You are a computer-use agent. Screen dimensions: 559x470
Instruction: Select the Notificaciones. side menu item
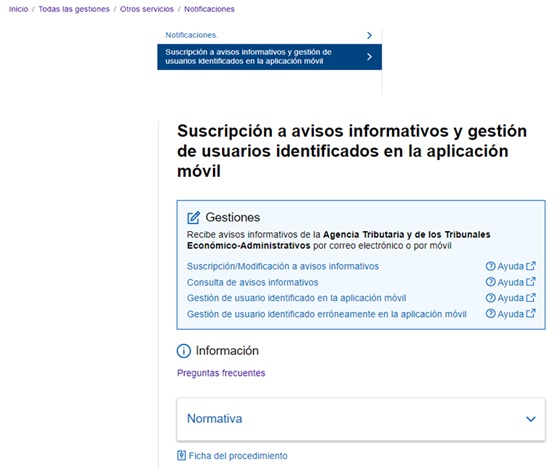coord(269,35)
